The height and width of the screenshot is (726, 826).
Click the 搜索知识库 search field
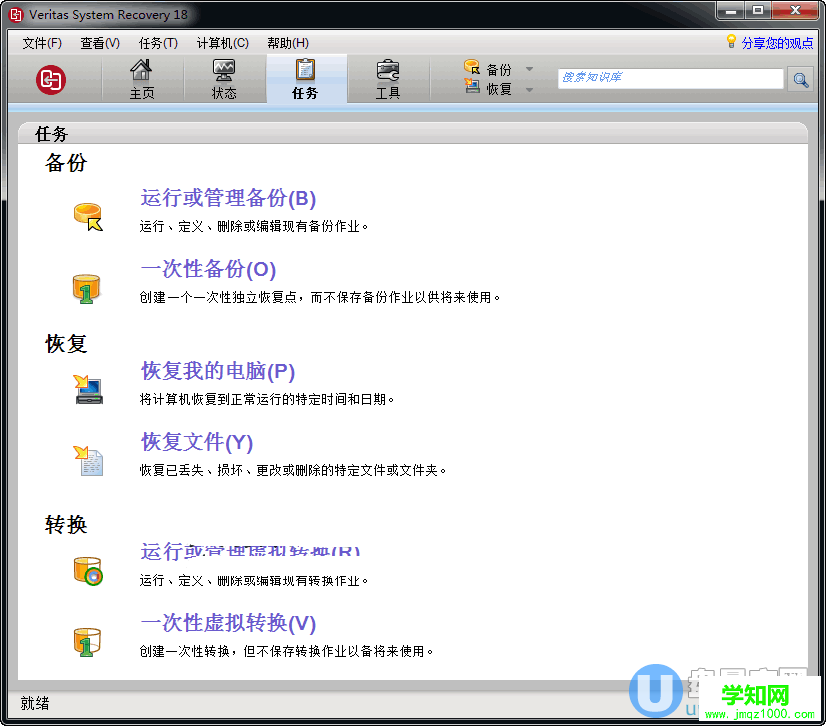(x=670, y=78)
